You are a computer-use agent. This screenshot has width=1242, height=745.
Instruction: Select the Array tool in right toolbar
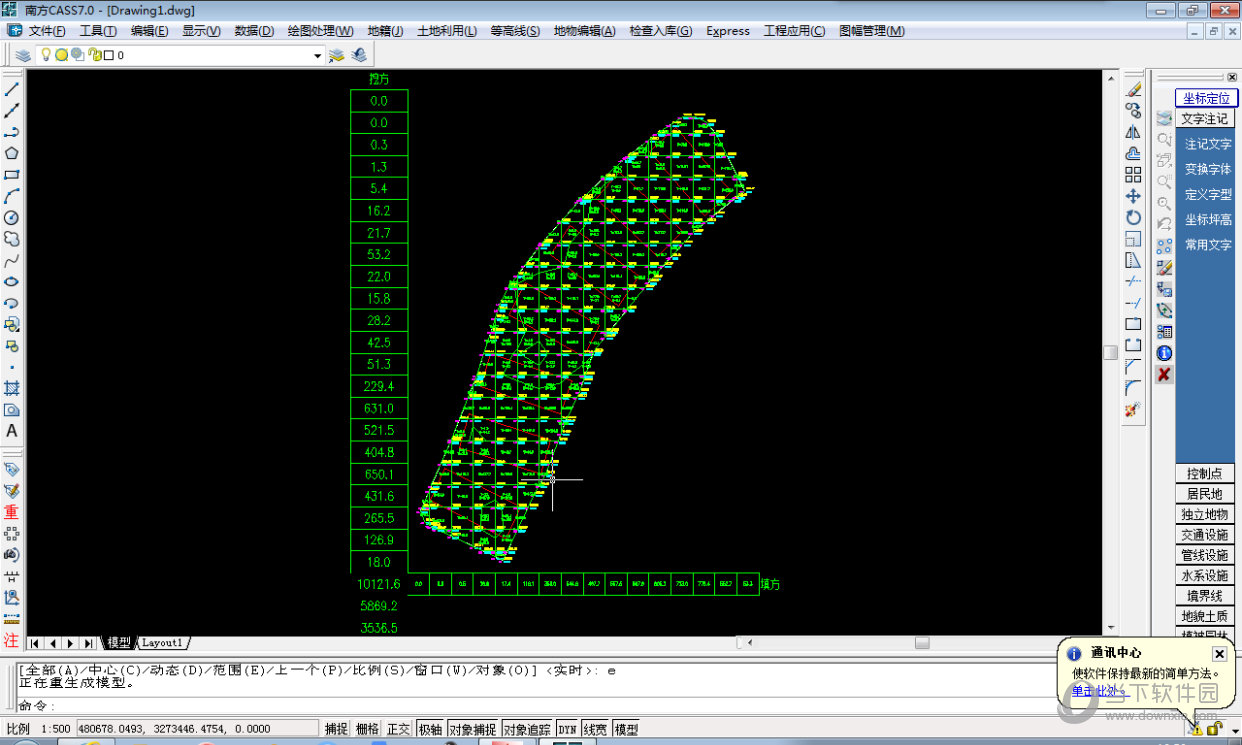[1134, 175]
